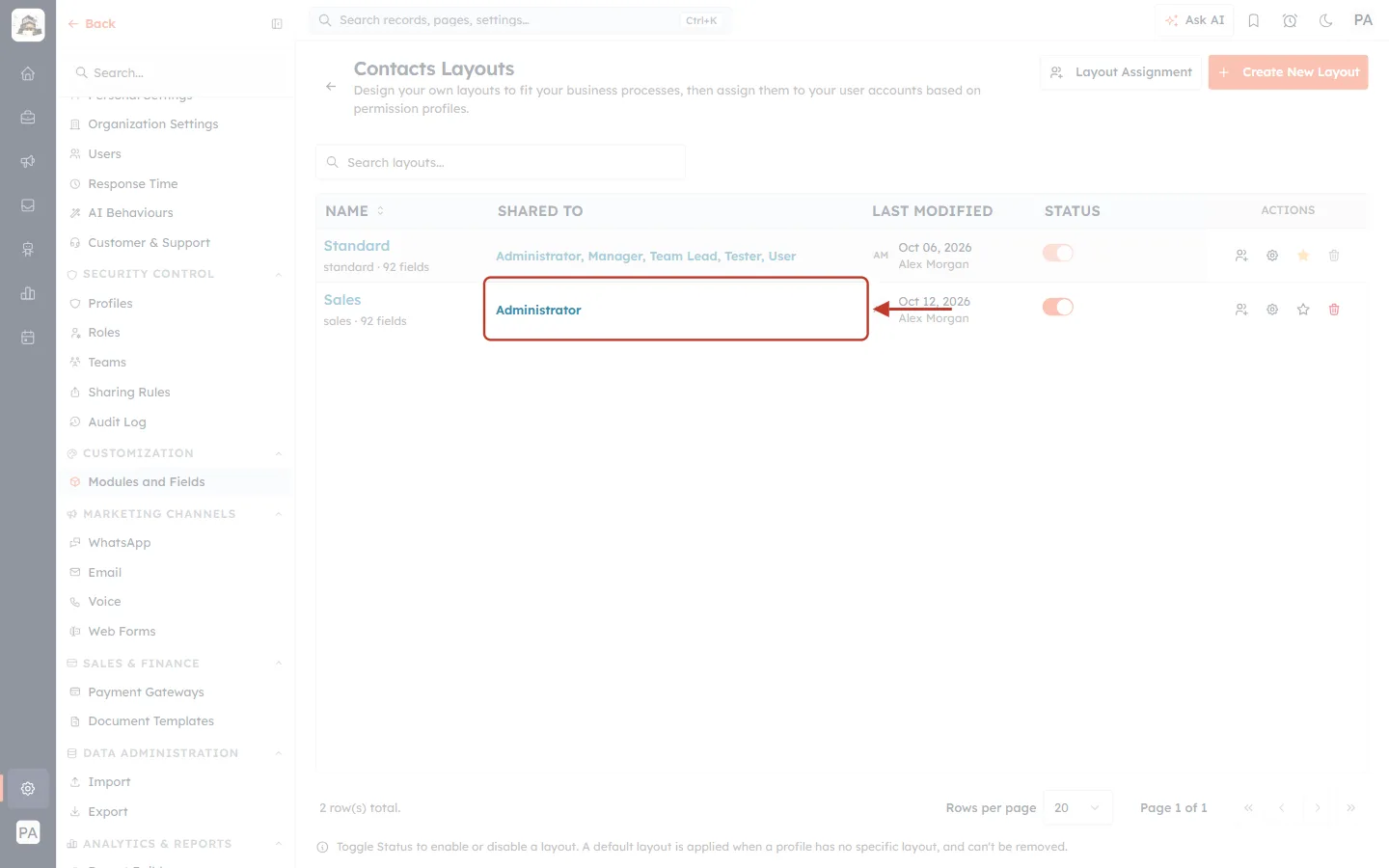Open settings gear for Standard layout
The image size is (1389, 868).
coord(1272,256)
